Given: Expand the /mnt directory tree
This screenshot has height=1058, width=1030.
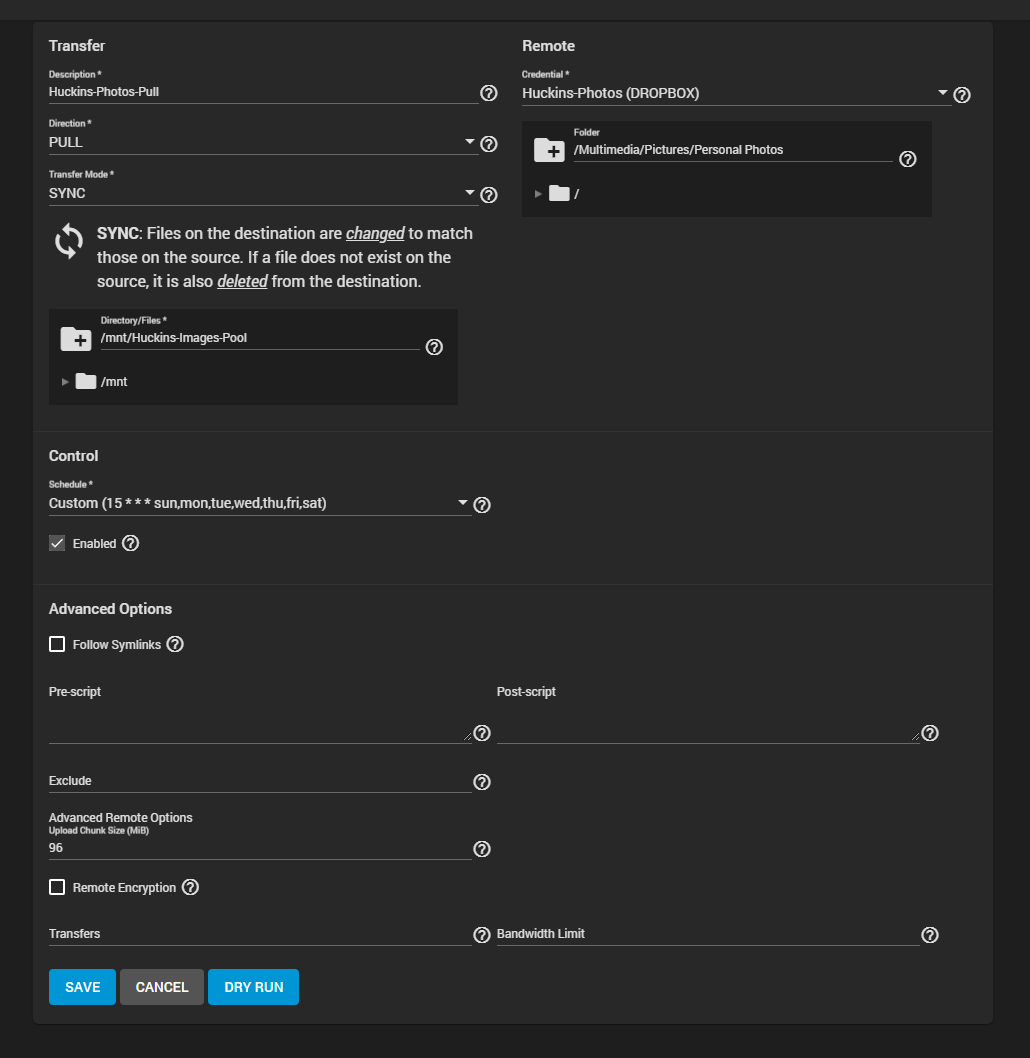Looking at the screenshot, I should tap(64, 381).
